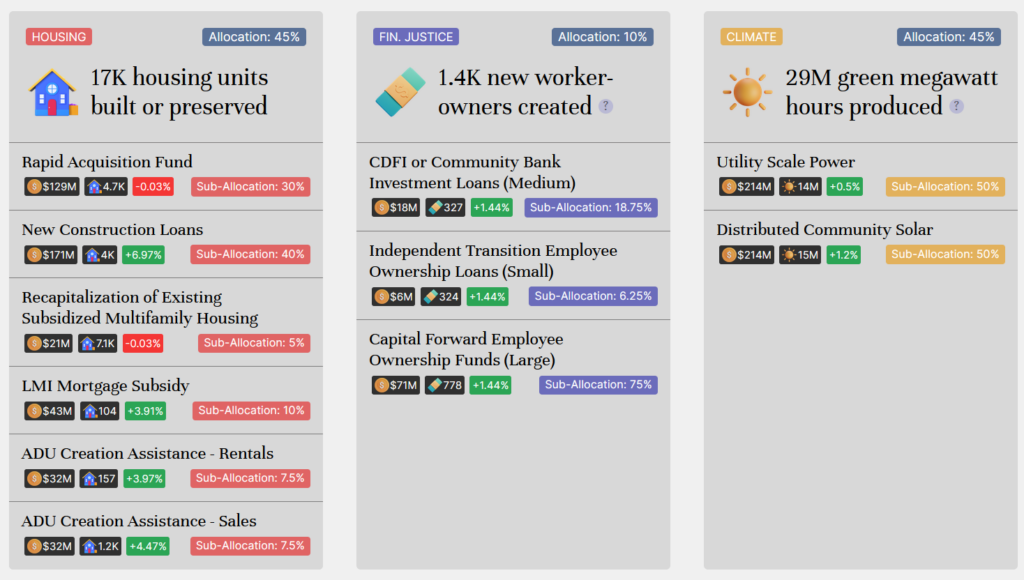Image resolution: width=1024 pixels, height=580 pixels.
Task: Click the +0.5% change on Utility Scale Power
Action: pyautogui.click(x=844, y=187)
